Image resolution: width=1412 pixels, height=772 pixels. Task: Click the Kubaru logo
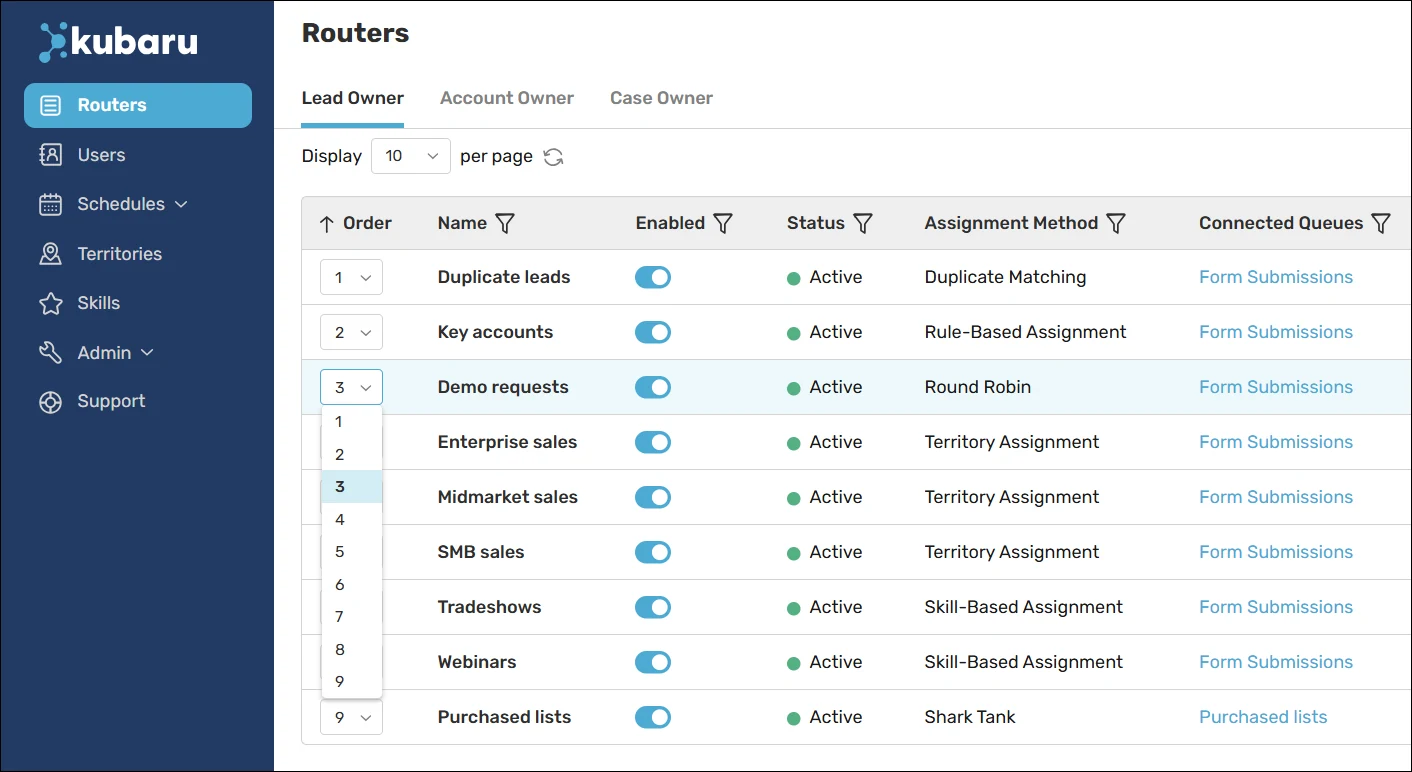[x=118, y=42]
